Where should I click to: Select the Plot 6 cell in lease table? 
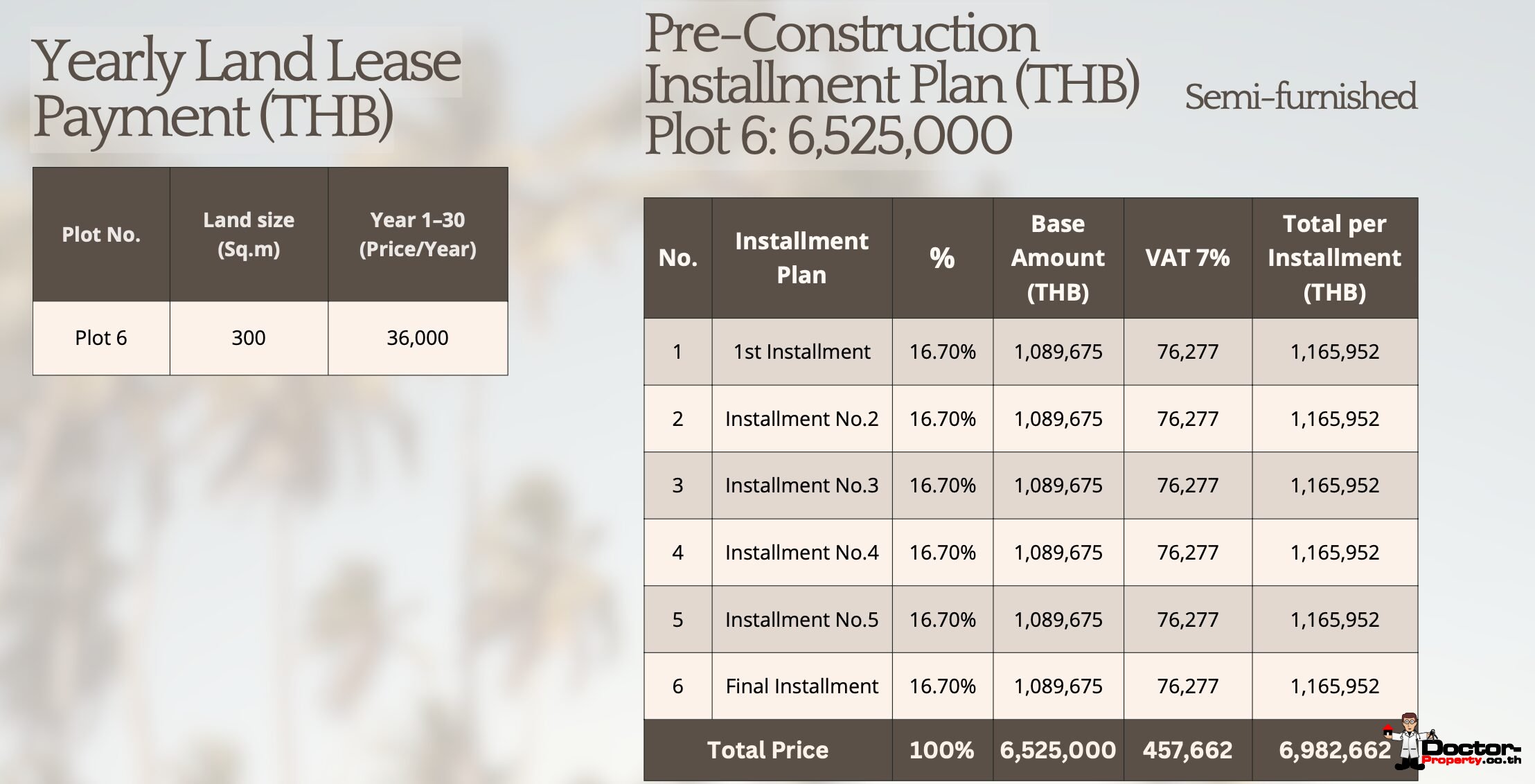[101, 338]
